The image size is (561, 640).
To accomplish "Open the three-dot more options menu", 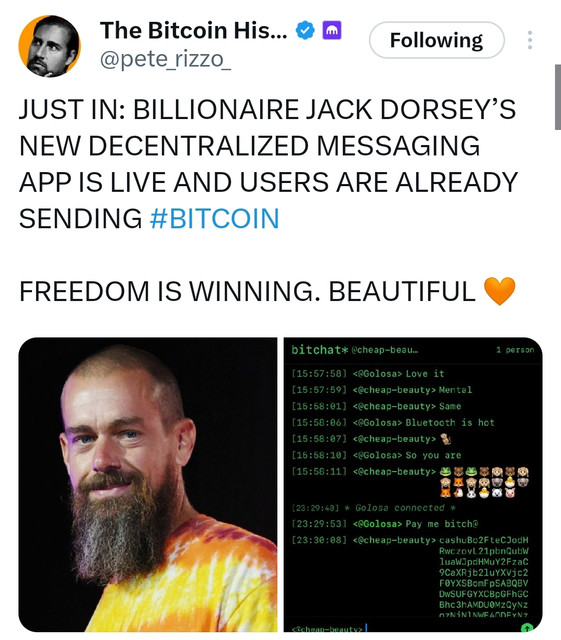I will click(530, 40).
